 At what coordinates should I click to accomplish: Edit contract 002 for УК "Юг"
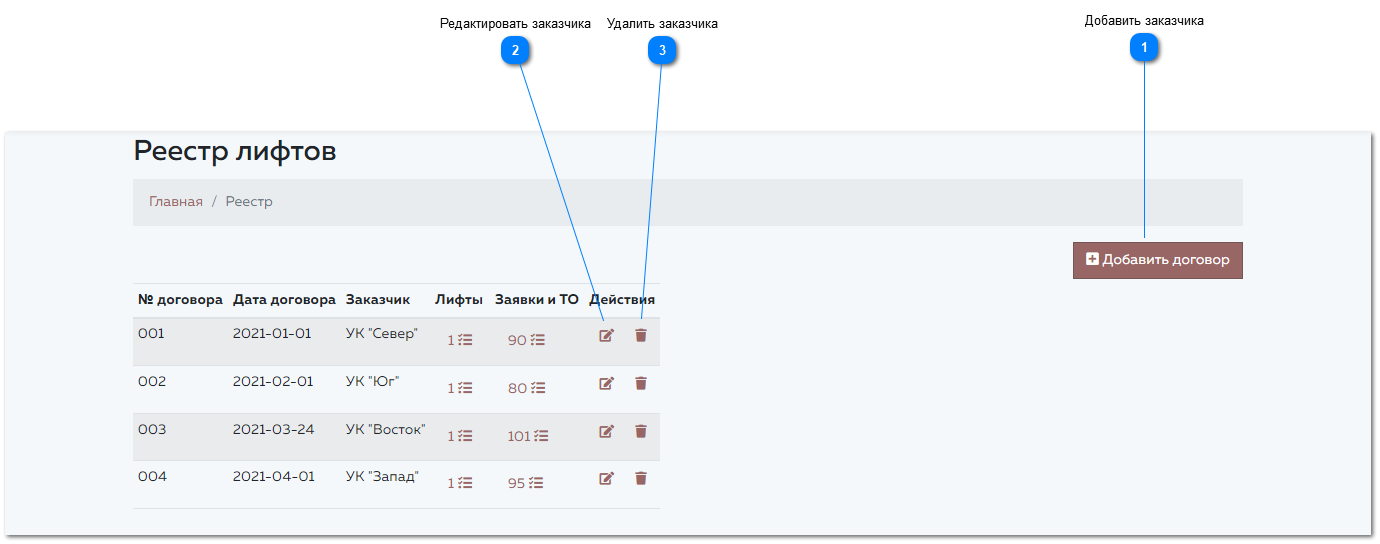coord(606,383)
